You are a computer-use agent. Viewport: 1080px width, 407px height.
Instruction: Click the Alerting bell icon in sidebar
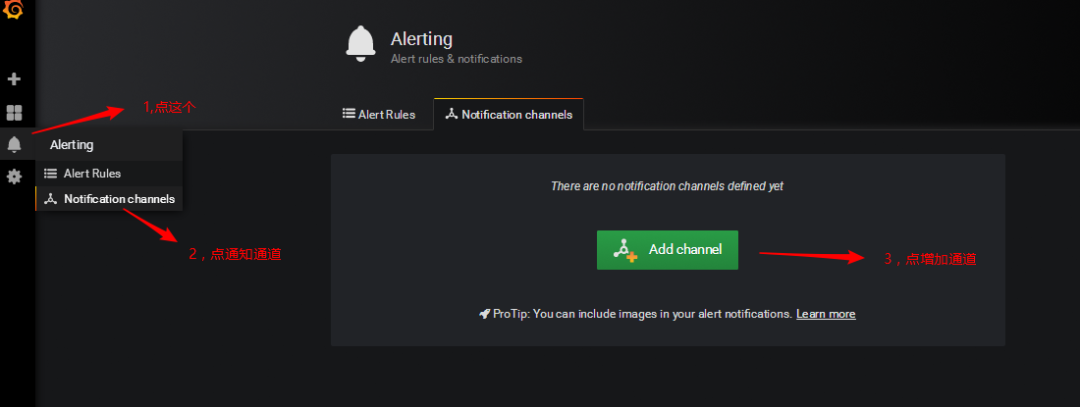(14, 145)
